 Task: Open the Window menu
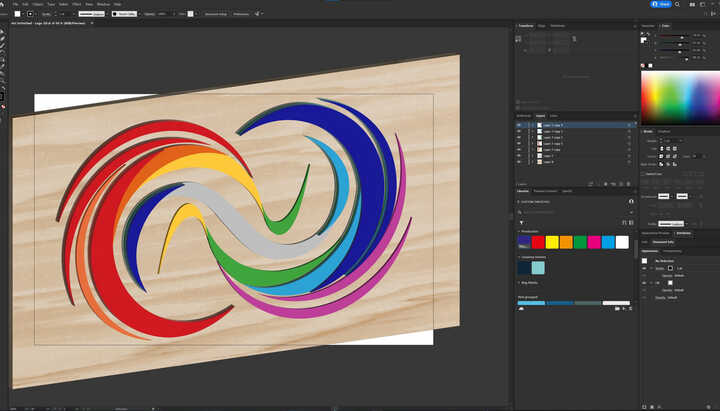click(x=103, y=4)
